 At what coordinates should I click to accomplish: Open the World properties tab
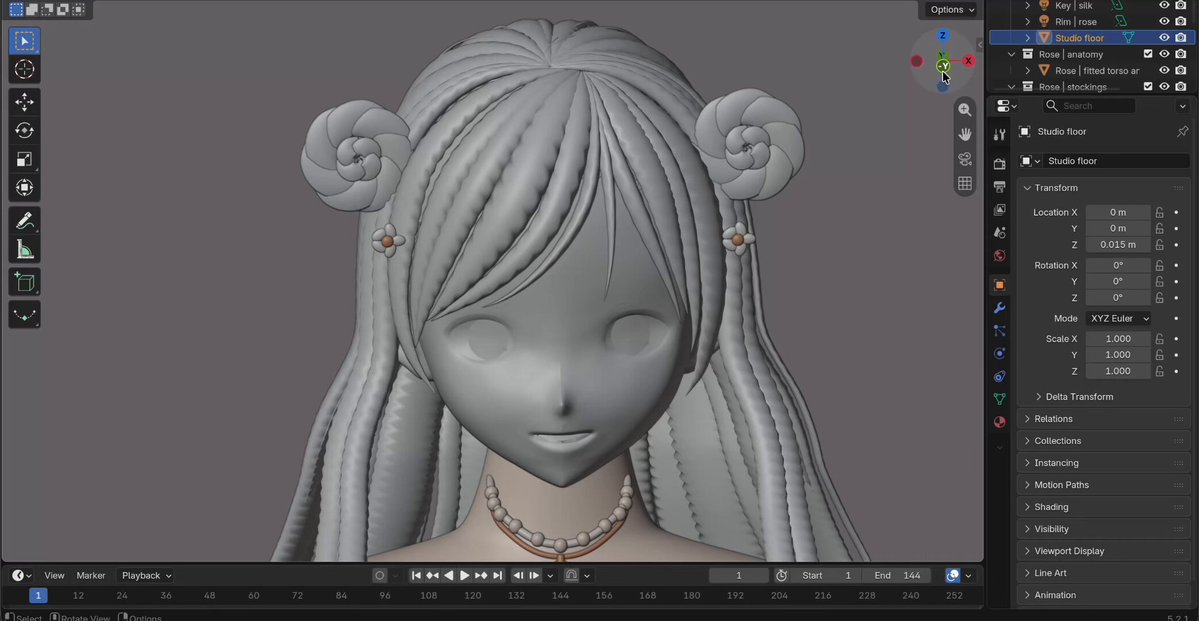[x=999, y=255]
